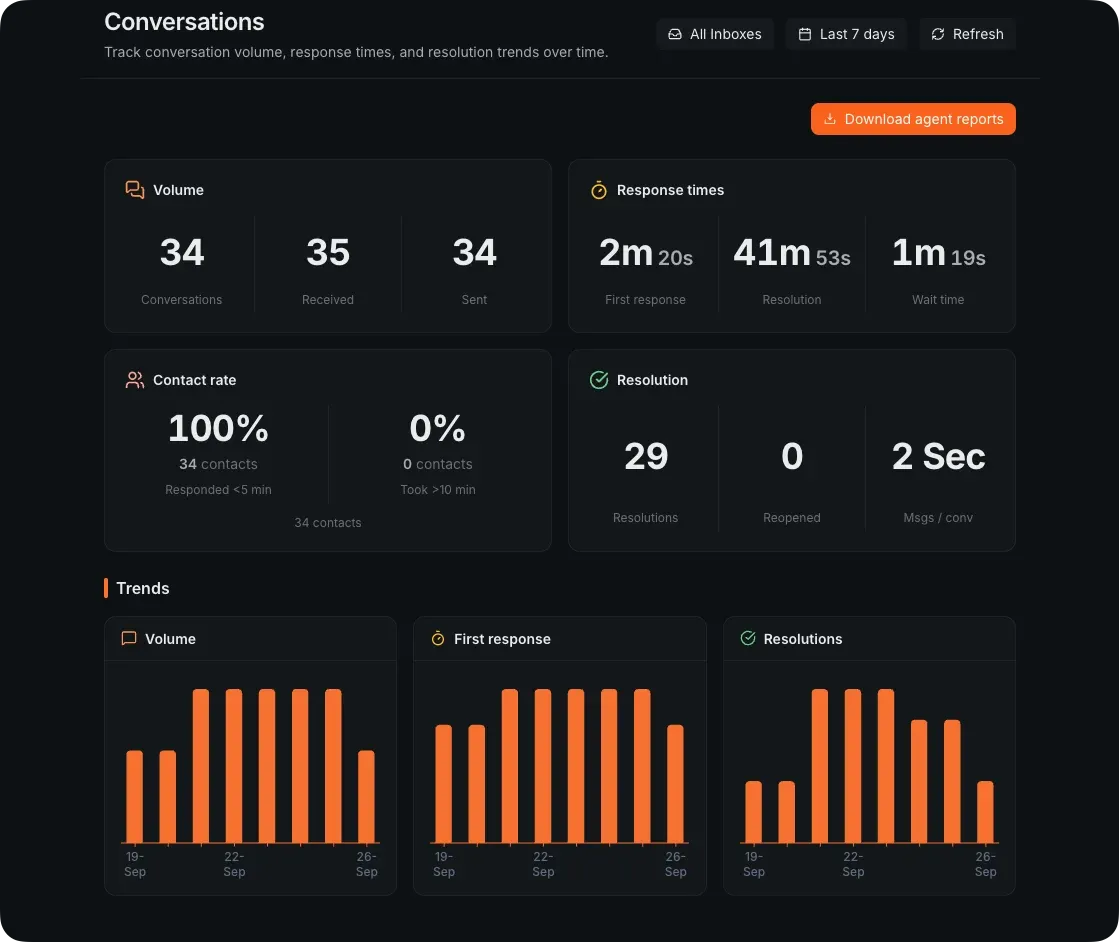Click the 41m 53s Resolution time
1119x942 pixels.
tap(792, 253)
